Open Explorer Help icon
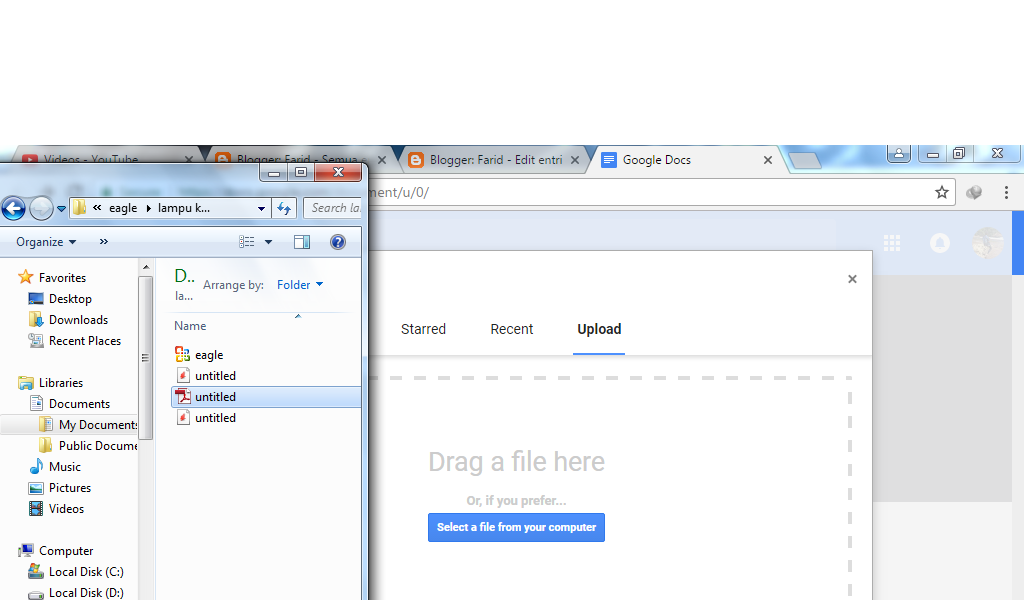 (x=338, y=242)
